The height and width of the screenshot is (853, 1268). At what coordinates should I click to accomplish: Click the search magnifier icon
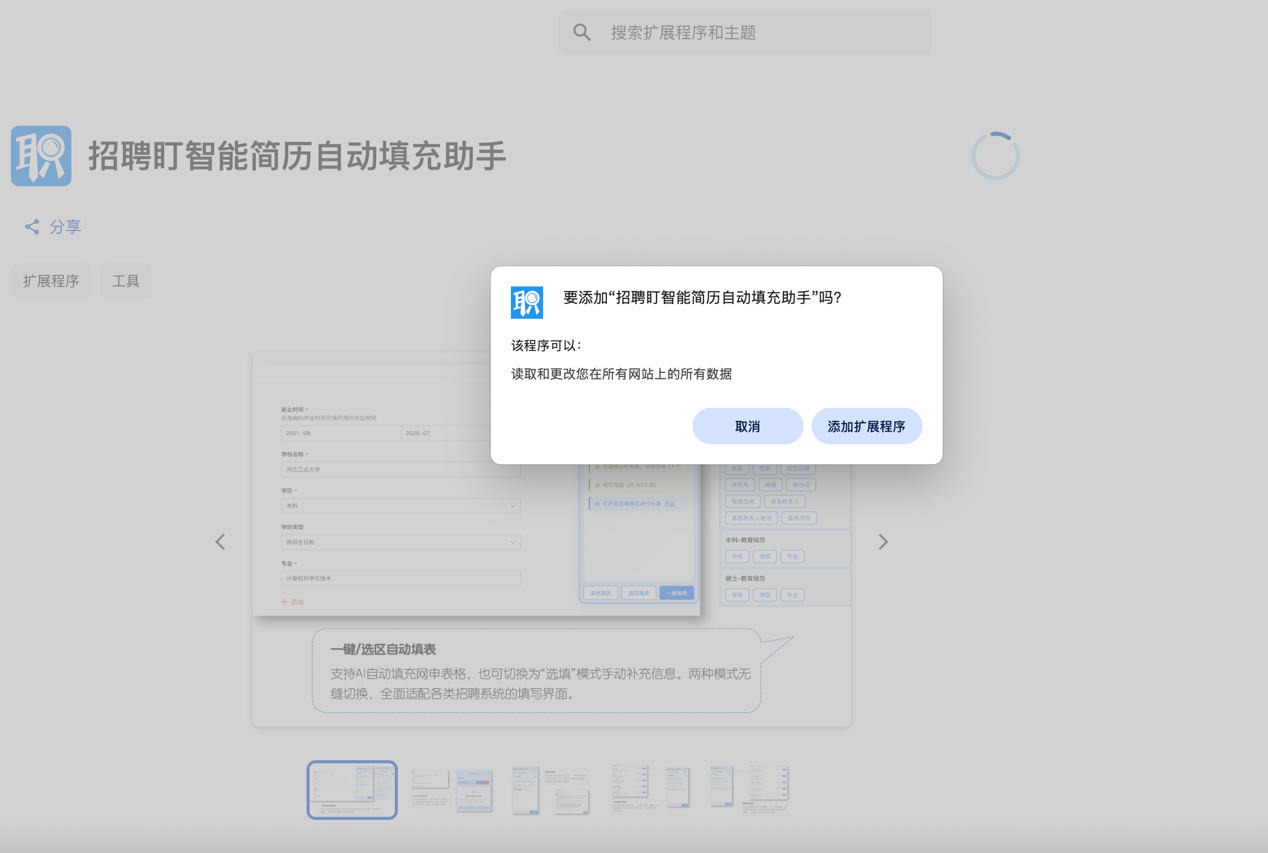point(582,31)
